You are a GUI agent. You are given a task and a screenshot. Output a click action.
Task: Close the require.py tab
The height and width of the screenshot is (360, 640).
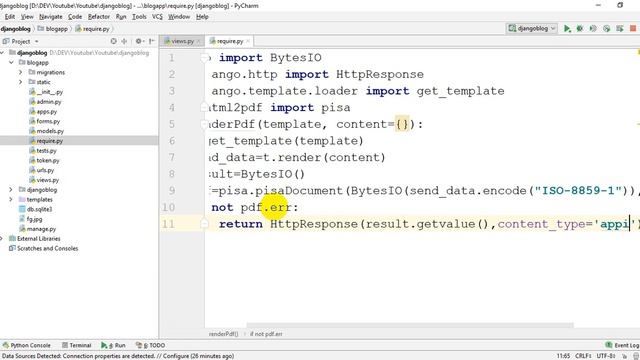point(248,41)
